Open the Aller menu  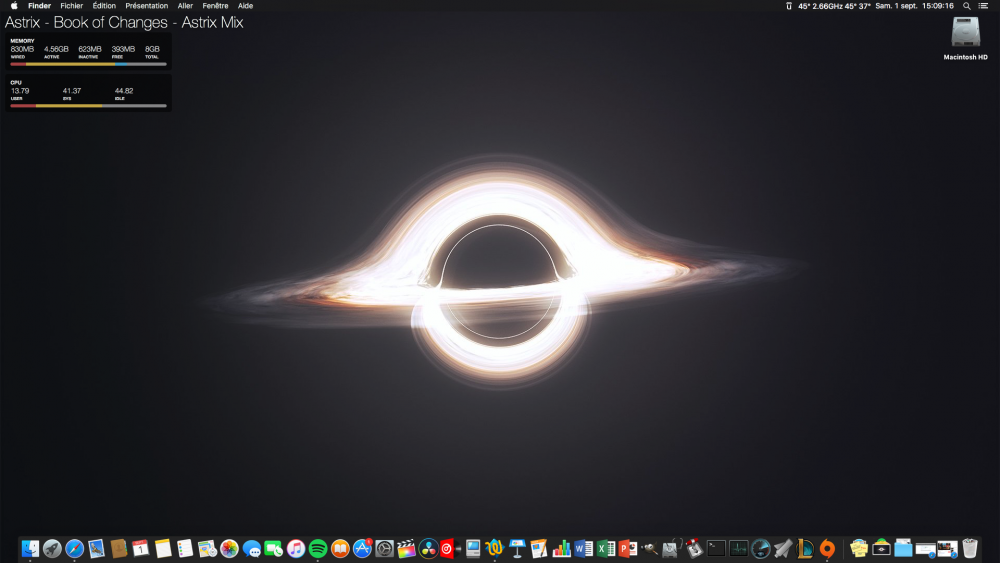pos(185,6)
